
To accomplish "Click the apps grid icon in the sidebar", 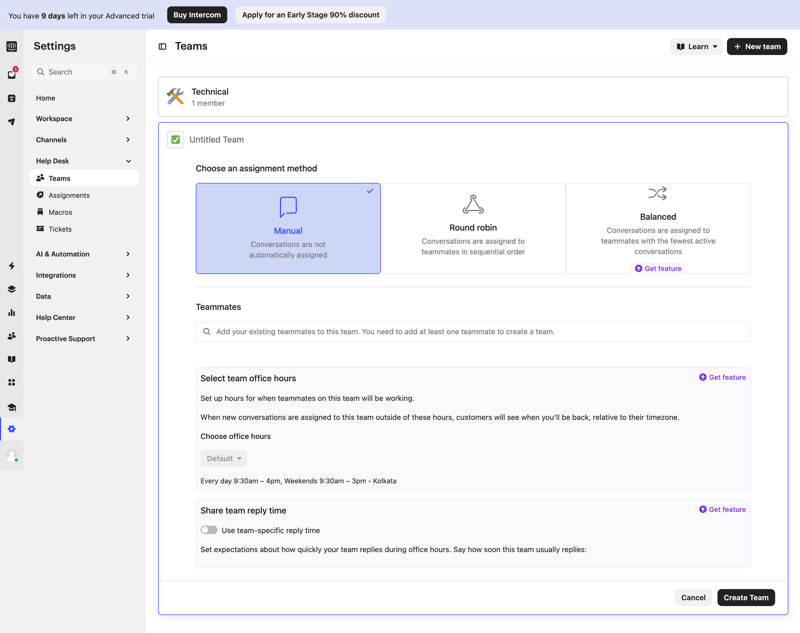I will pos(12,382).
